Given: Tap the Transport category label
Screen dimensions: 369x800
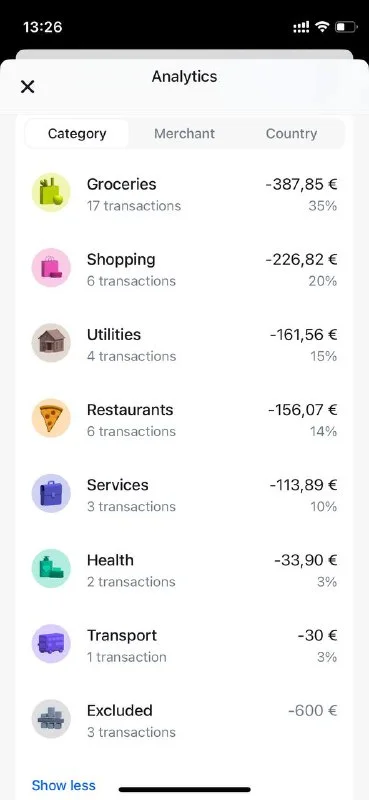Looking at the screenshot, I should pos(122,636).
